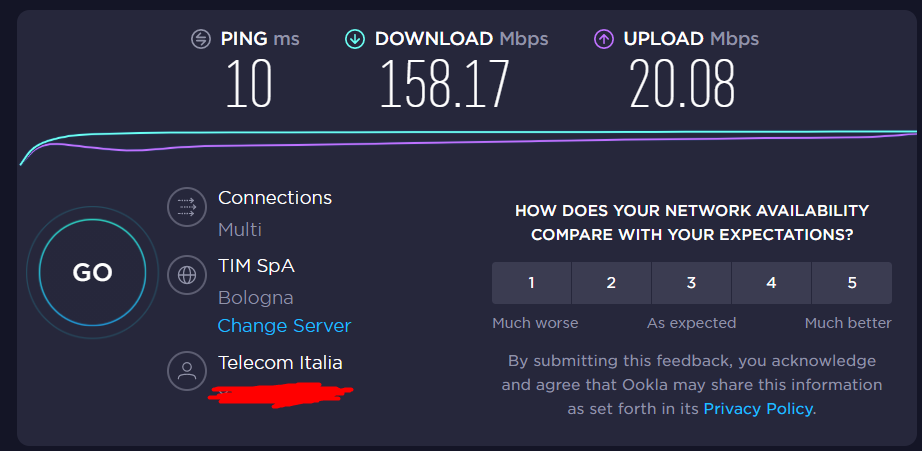Click the Connections multi-arrow icon

click(186, 207)
